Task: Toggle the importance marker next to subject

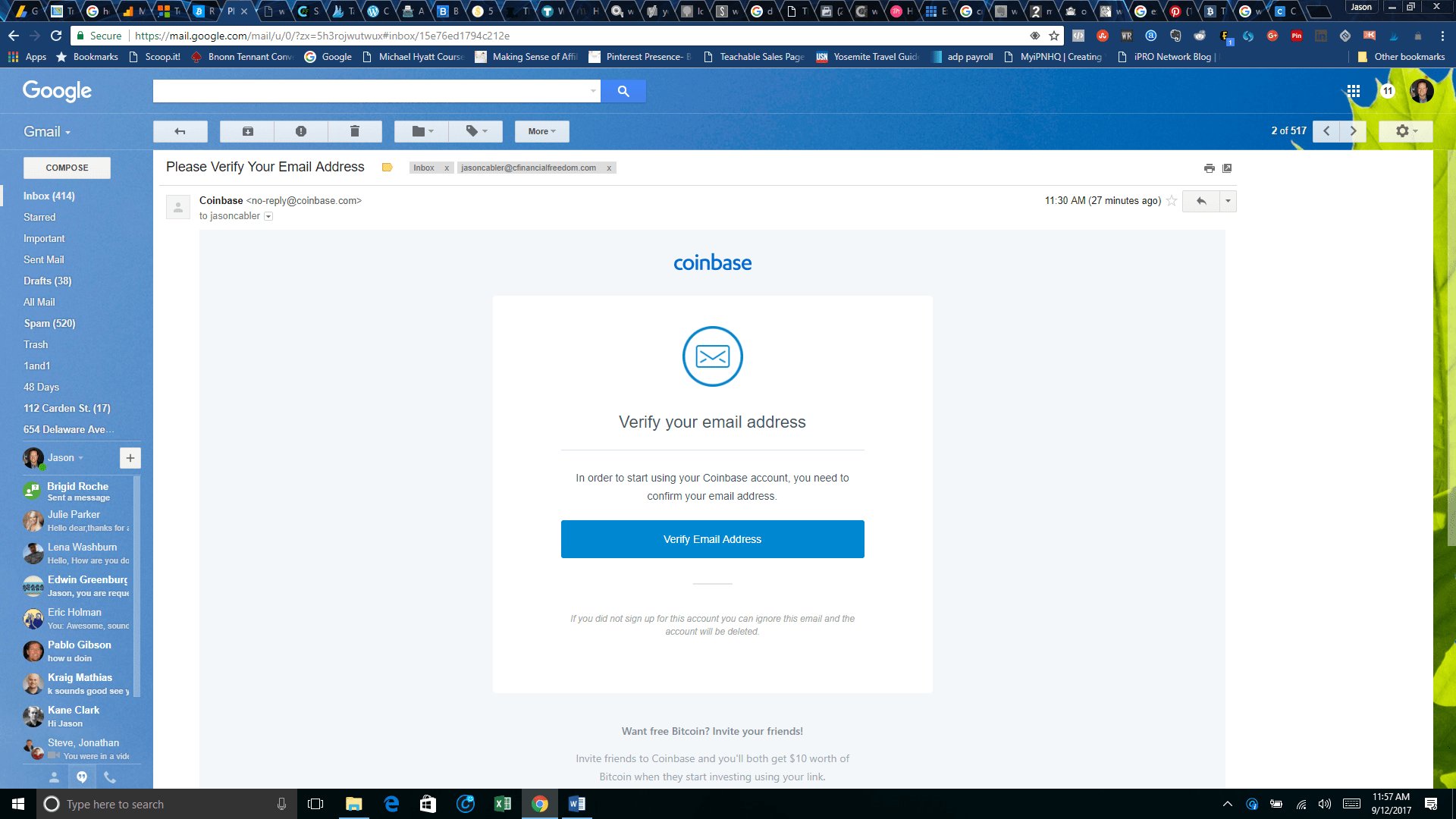Action: pyautogui.click(x=387, y=168)
